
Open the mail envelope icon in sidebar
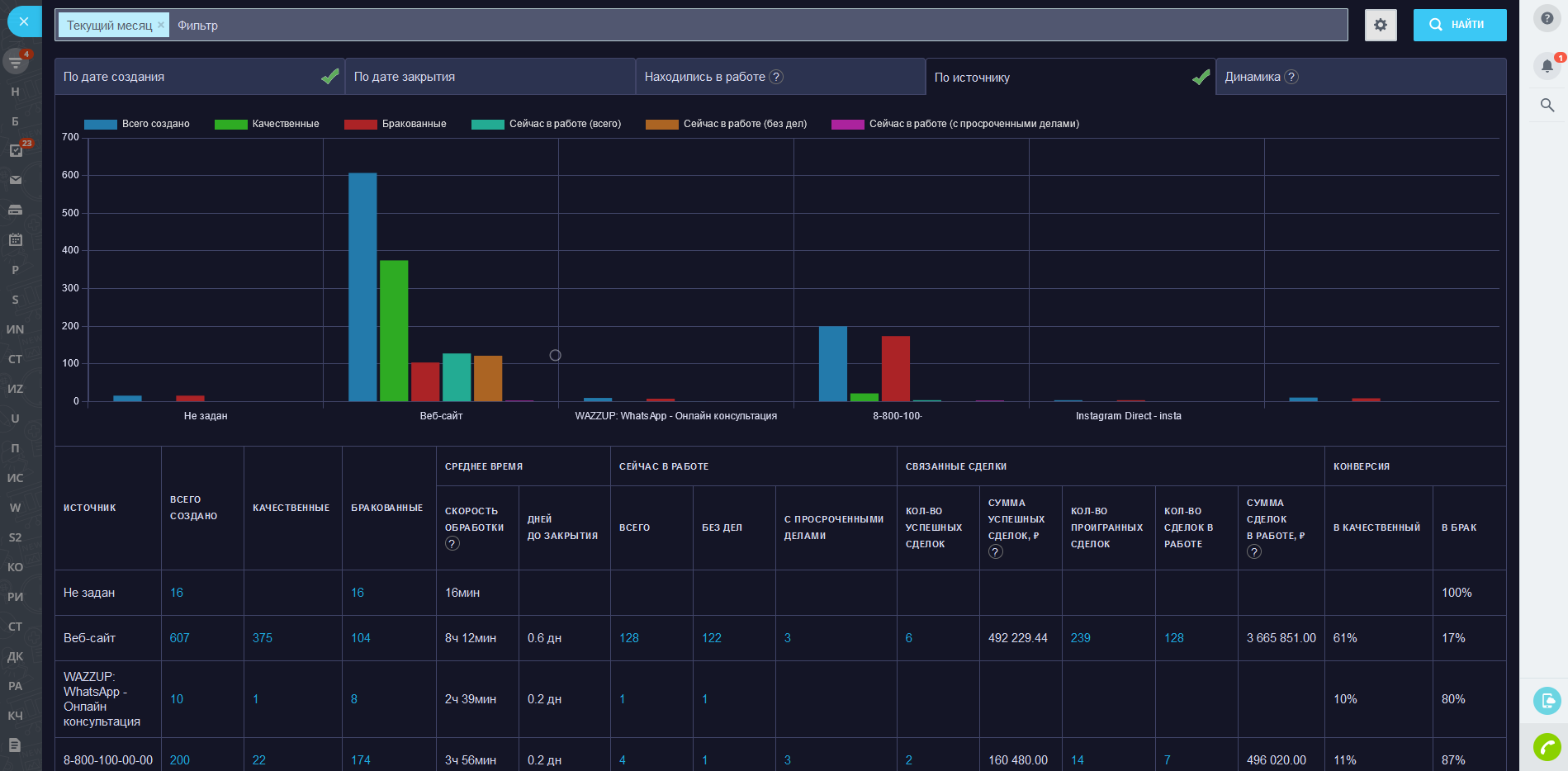click(16, 180)
